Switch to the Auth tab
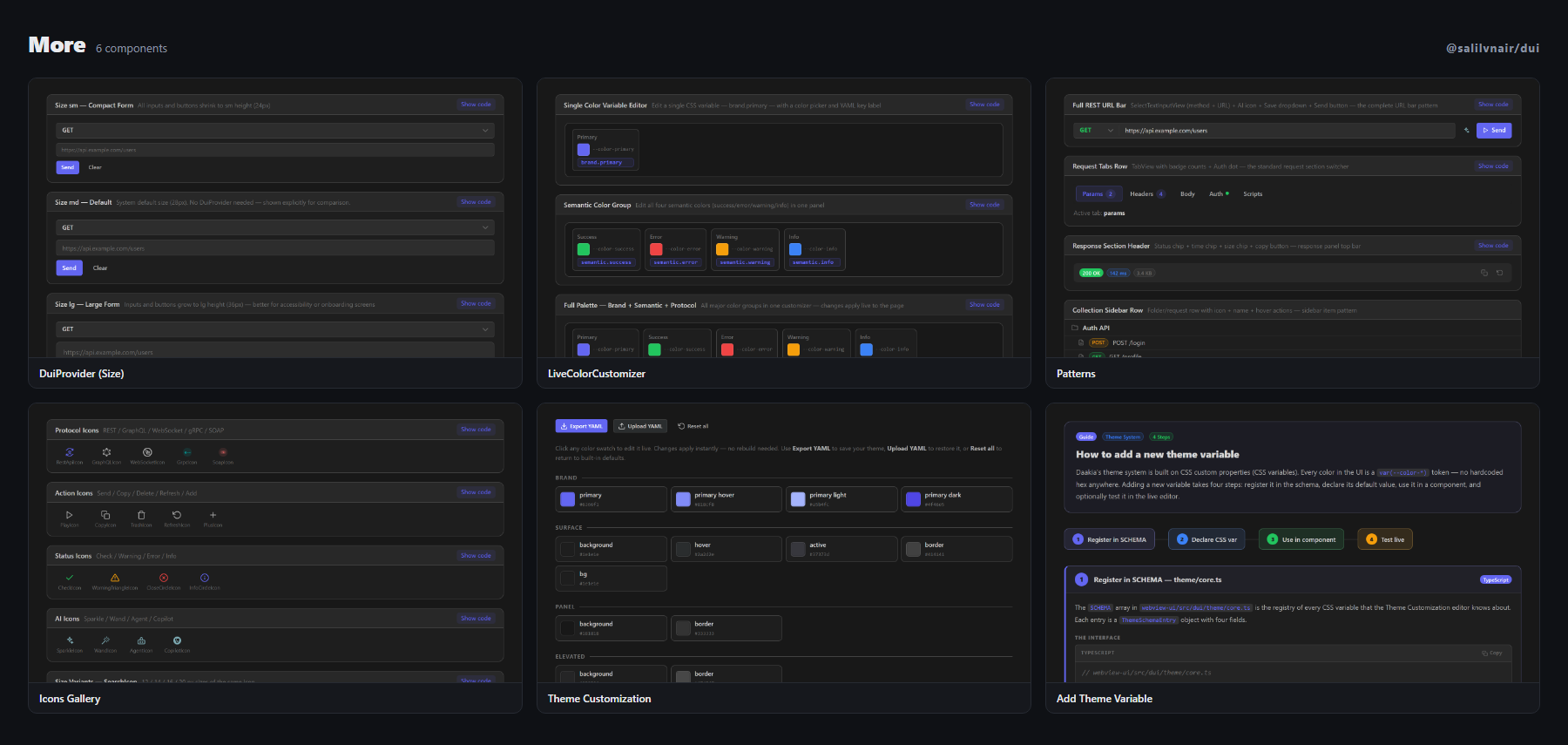The width and height of the screenshot is (1568, 745). [1219, 194]
